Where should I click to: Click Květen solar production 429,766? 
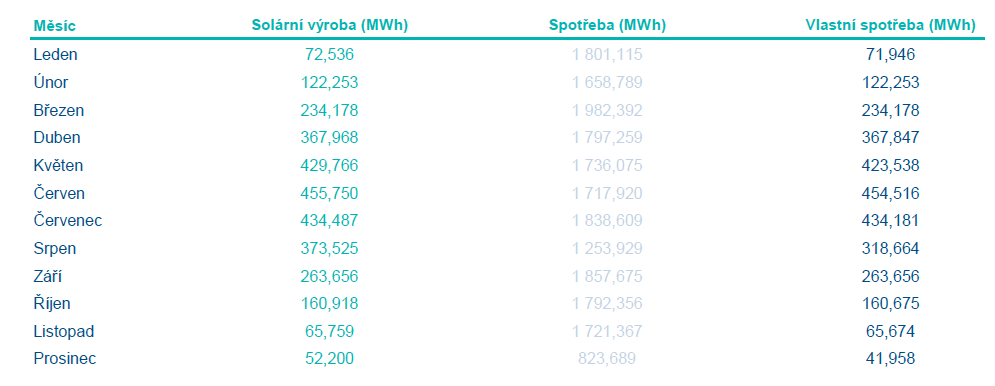point(329,166)
